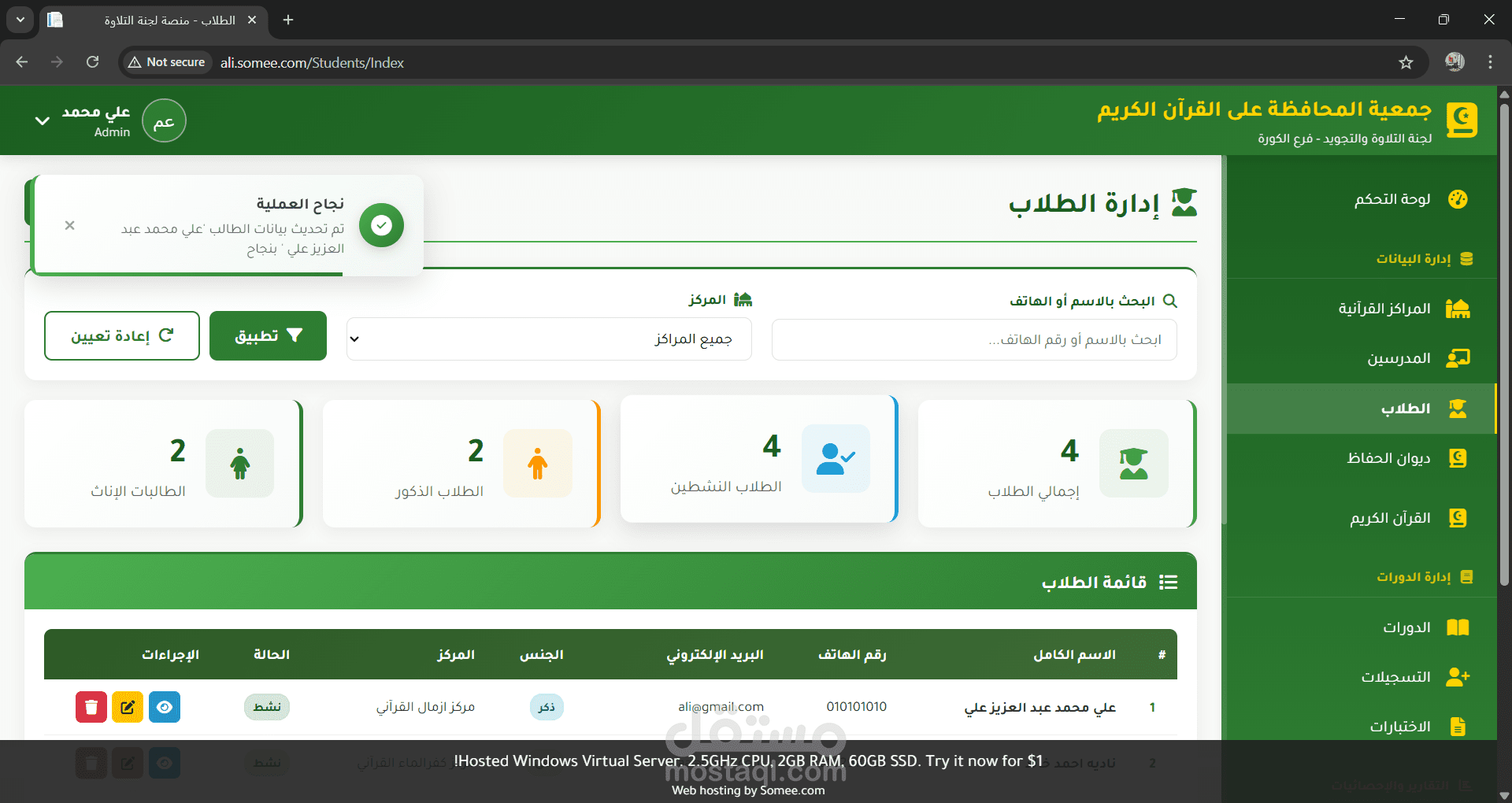Click the عم user avatar circle
This screenshot has width=1512, height=803.
click(164, 120)
